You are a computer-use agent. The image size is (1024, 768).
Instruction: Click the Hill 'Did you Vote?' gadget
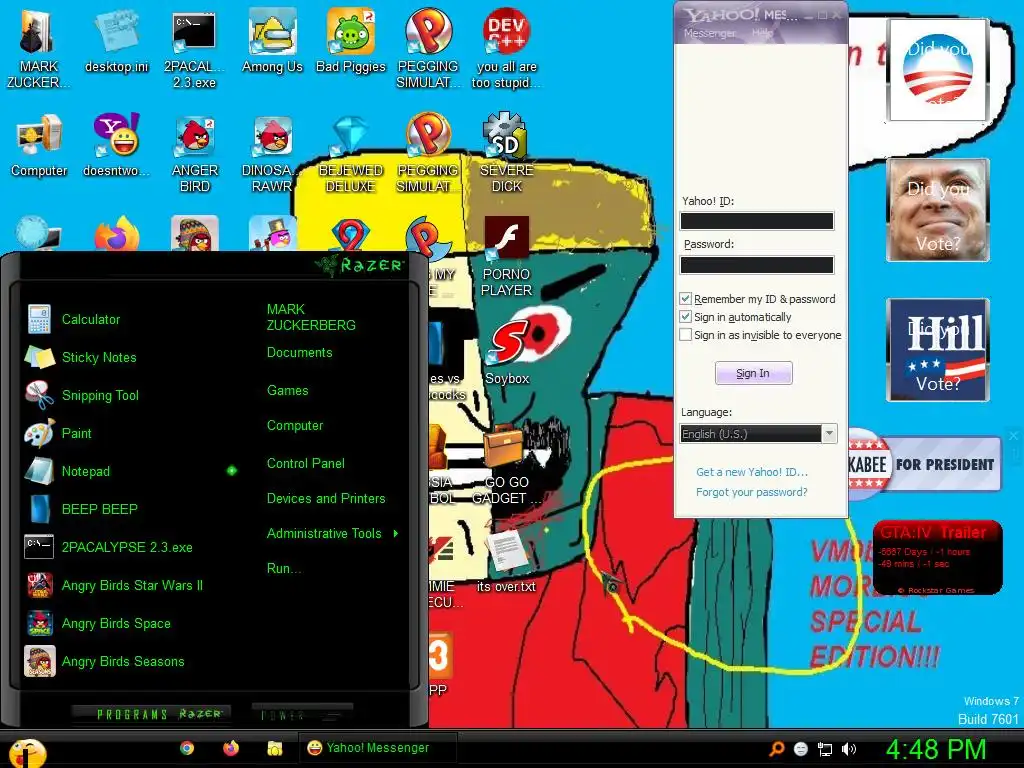[x=938, y=349]
